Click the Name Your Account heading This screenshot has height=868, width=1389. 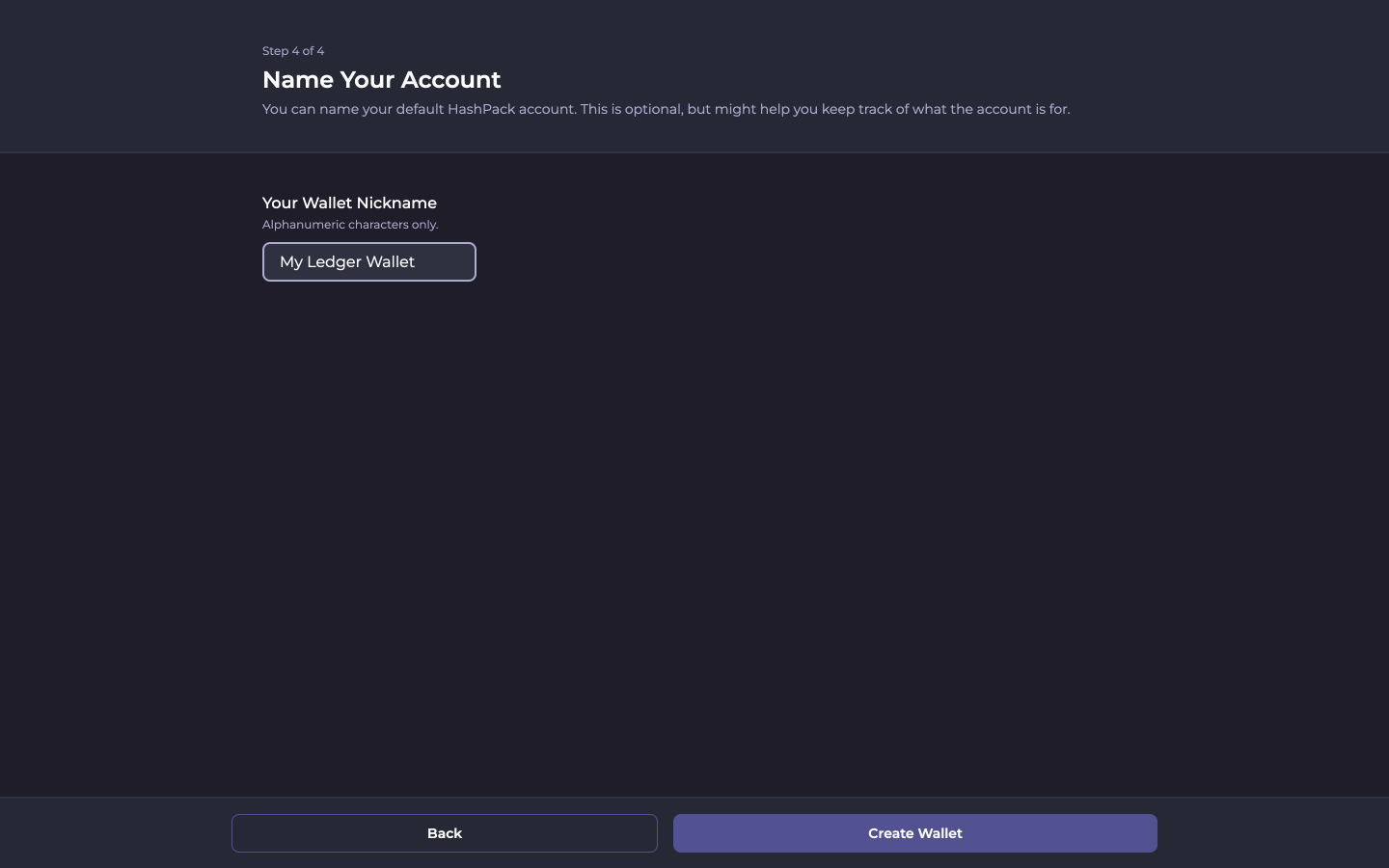tap(382, 80)
